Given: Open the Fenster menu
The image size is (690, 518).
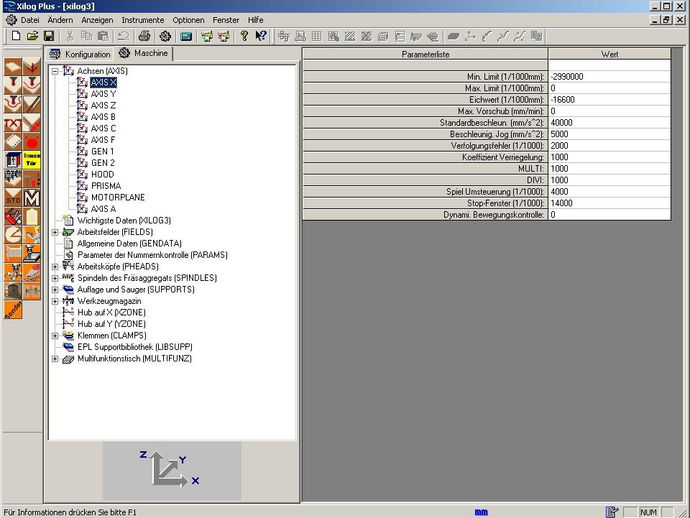Looking at the screenshot, I should pos(226,20).
